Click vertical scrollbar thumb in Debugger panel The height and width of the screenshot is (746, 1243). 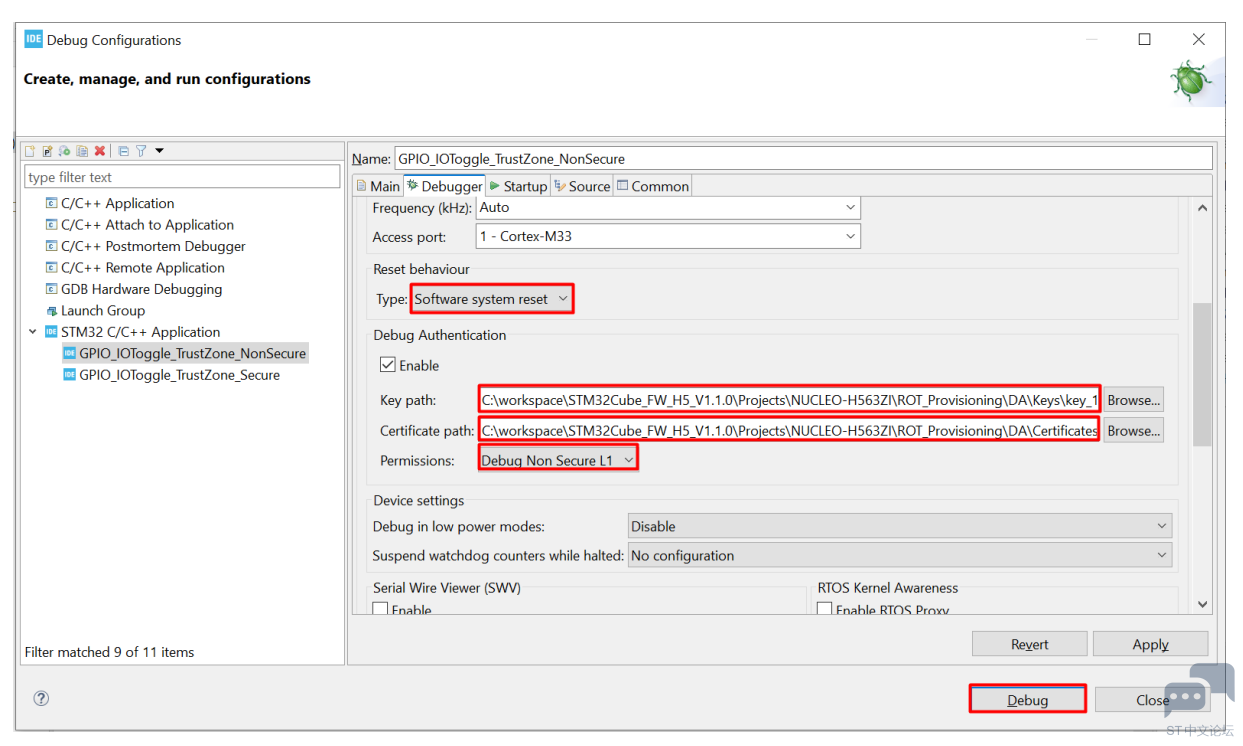(x=1202, y=374)
